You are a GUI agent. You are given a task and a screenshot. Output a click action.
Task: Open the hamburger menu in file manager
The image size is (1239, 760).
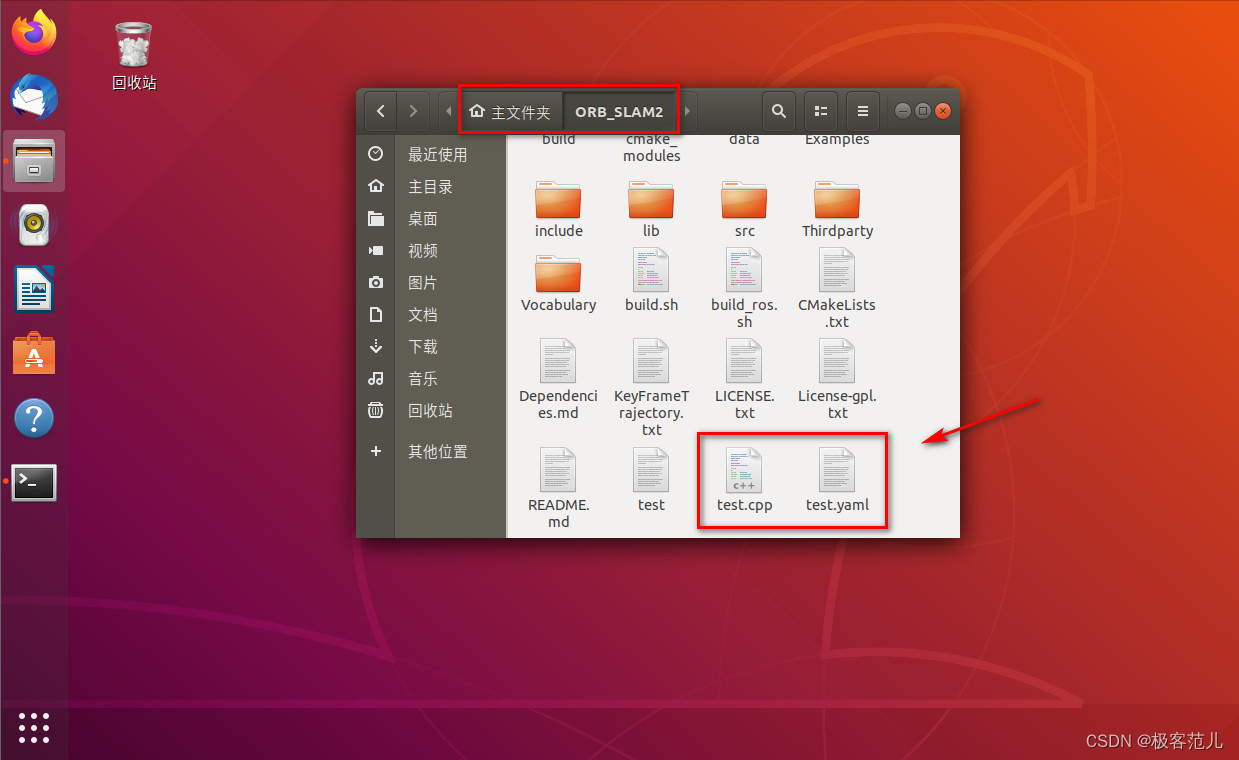863,111
